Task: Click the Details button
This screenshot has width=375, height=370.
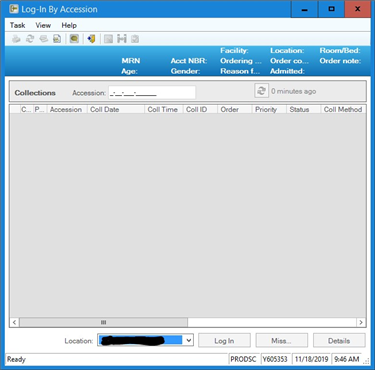Action: click(339, 341)
